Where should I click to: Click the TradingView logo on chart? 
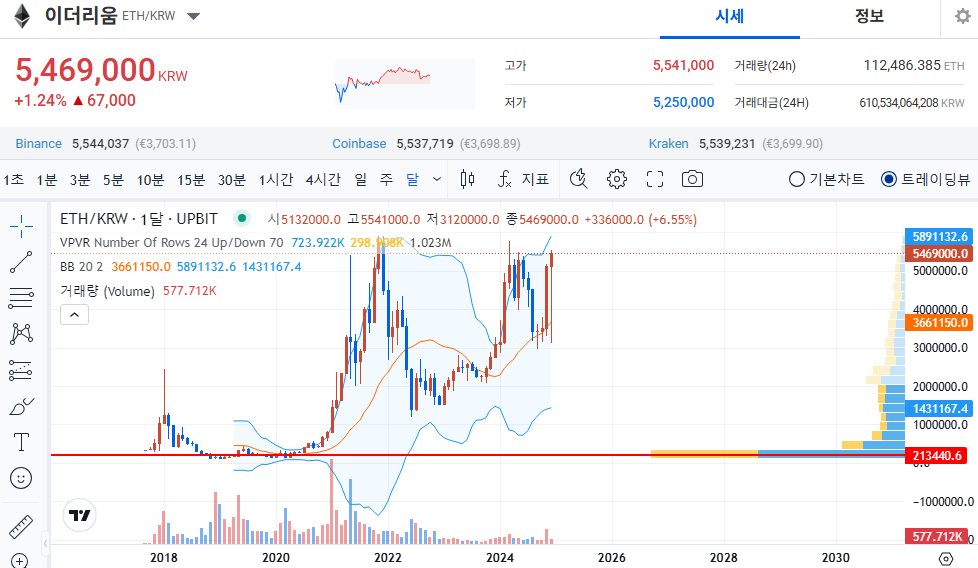click(80, 515)
